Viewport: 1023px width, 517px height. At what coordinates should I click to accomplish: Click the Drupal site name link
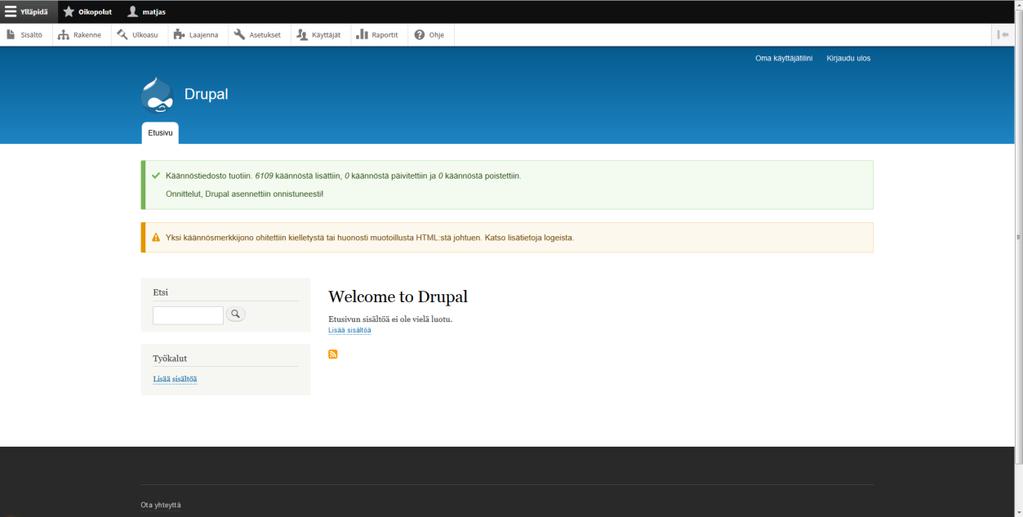point(206,94)
